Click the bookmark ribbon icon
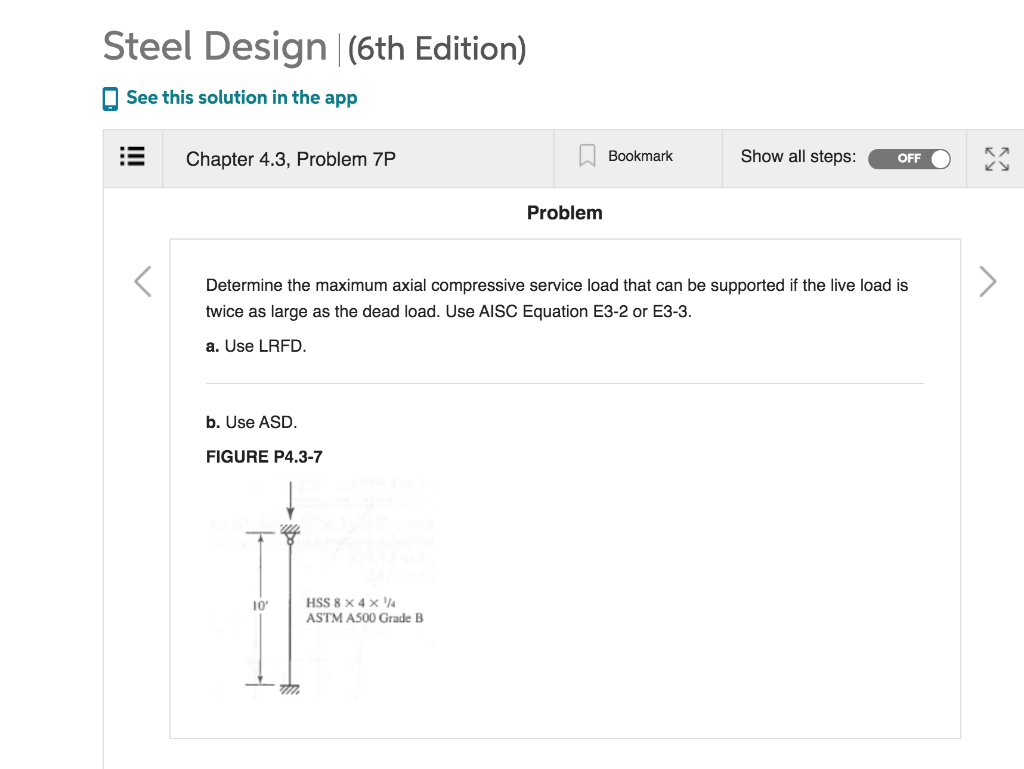This screenshot has width=1024, height=769. (x=587, y=156)
